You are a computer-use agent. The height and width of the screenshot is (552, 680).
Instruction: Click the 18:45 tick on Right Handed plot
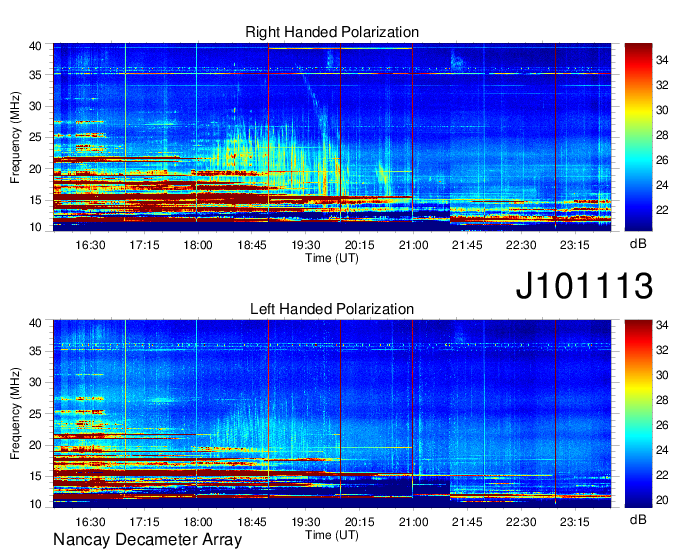coord(252,245)
